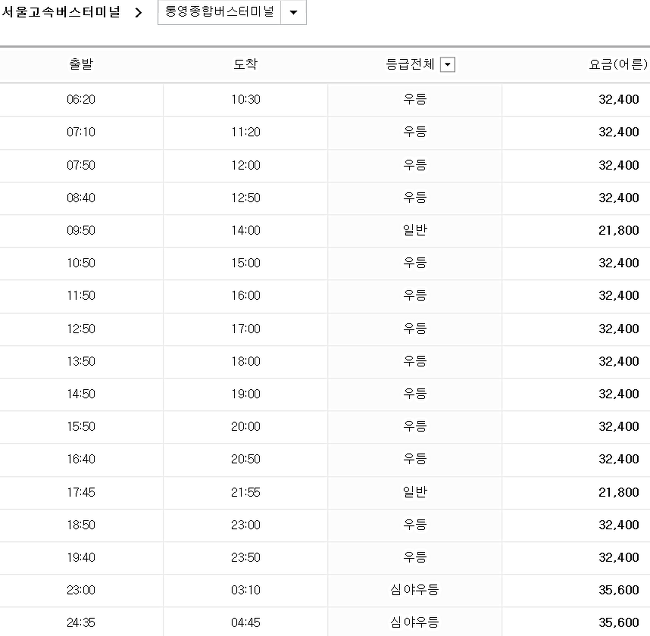Select the 23:00 departure time
The image size is (650, 636).
click(x=81, y=590)
